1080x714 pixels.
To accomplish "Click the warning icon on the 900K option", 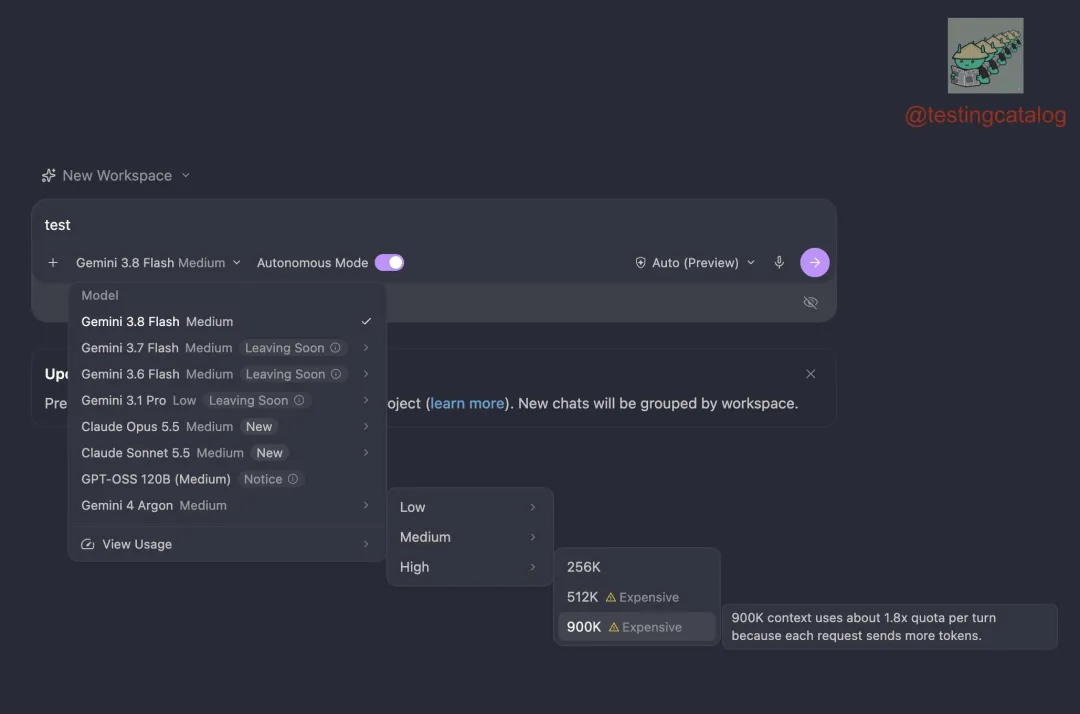I will click(x=614, y=627).
